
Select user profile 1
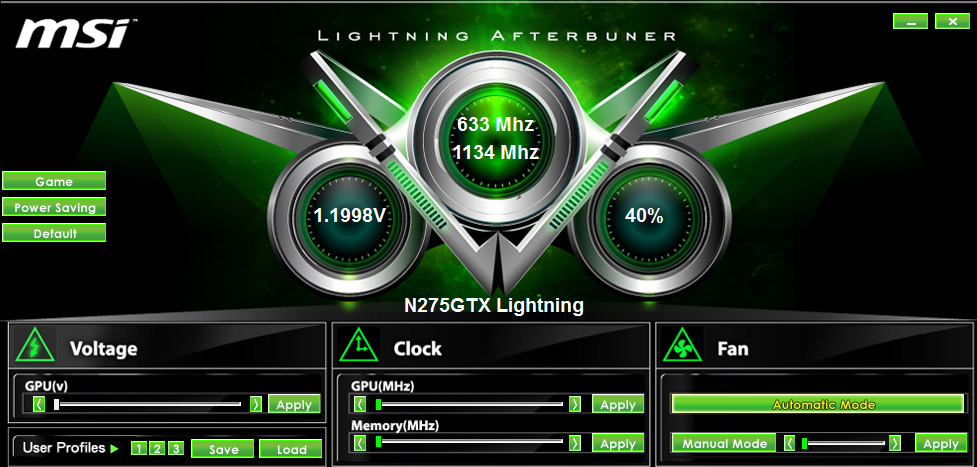tap(139, 448)
